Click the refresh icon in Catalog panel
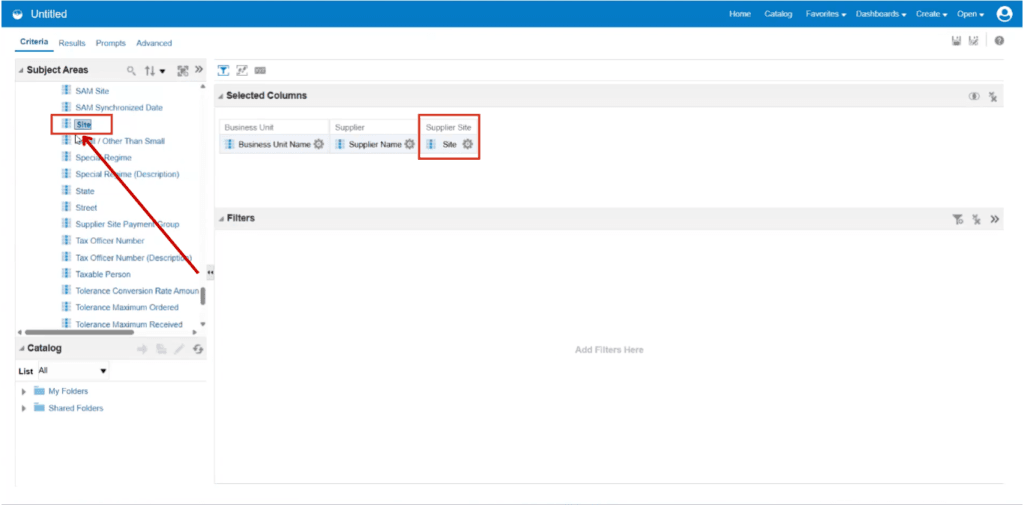1024x505 pixels. 198,349
